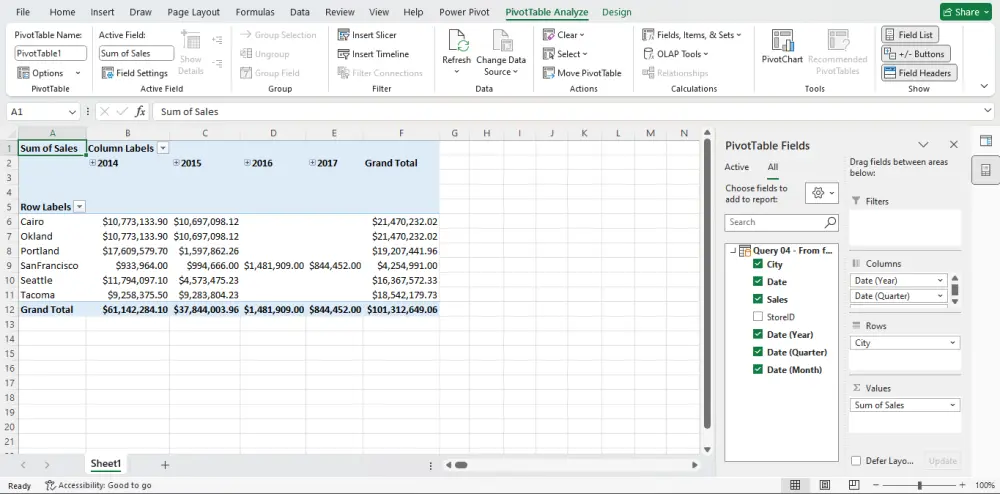Open the top side pane icon

tap(985, 141)
